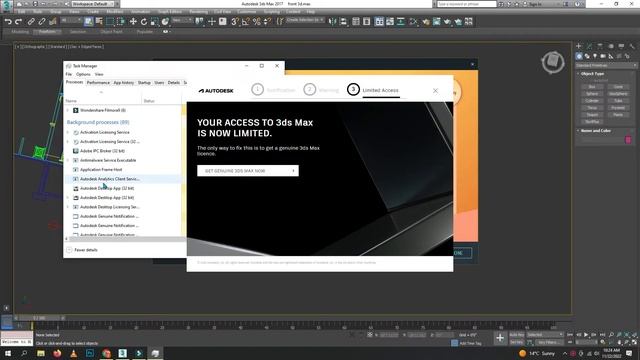This screenshot has width=640, height=360.
Task: Switch to the Modify command panel tab
Action: 589,46
